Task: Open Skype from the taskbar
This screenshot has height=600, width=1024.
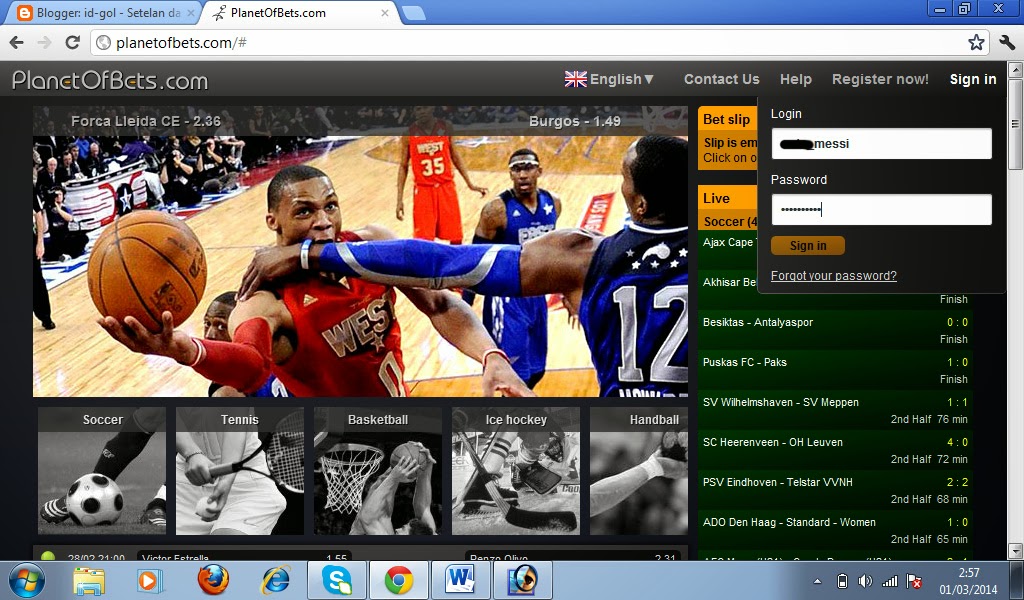Action: 336,580
